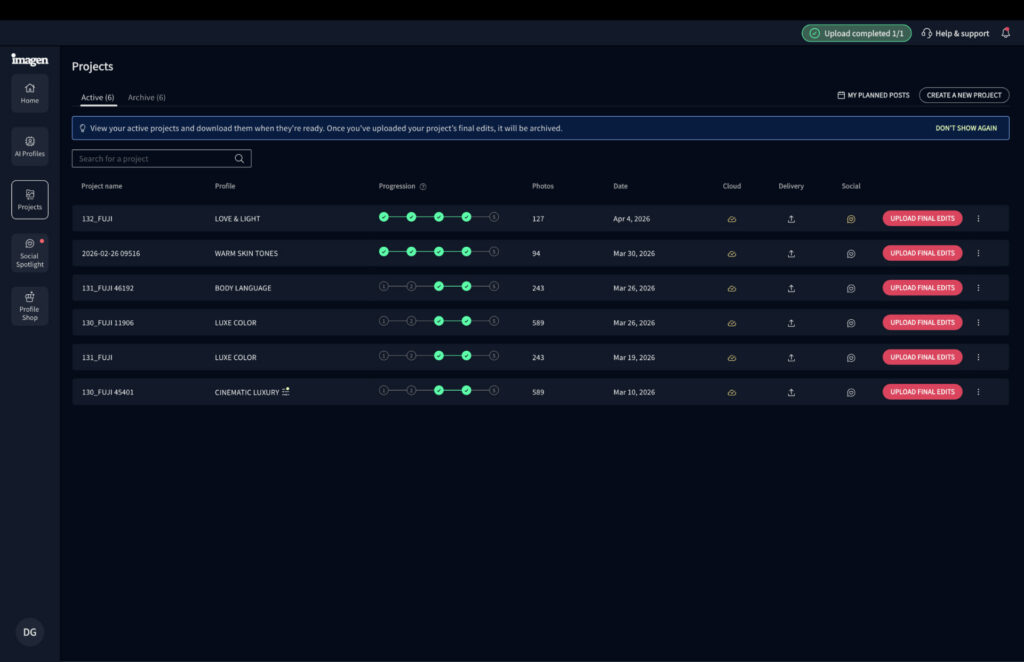Open AI Profiles in the sidebar
1024x662 pixels.
[x=30, y=146]
